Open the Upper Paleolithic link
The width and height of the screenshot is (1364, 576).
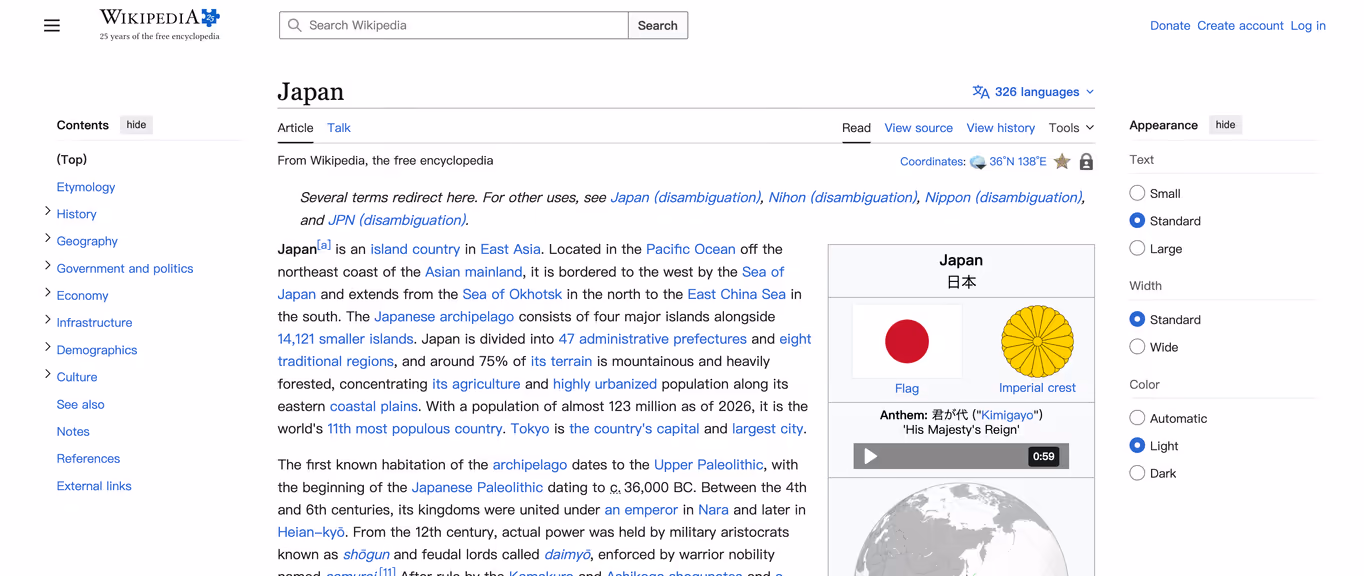tap(708, 465)
